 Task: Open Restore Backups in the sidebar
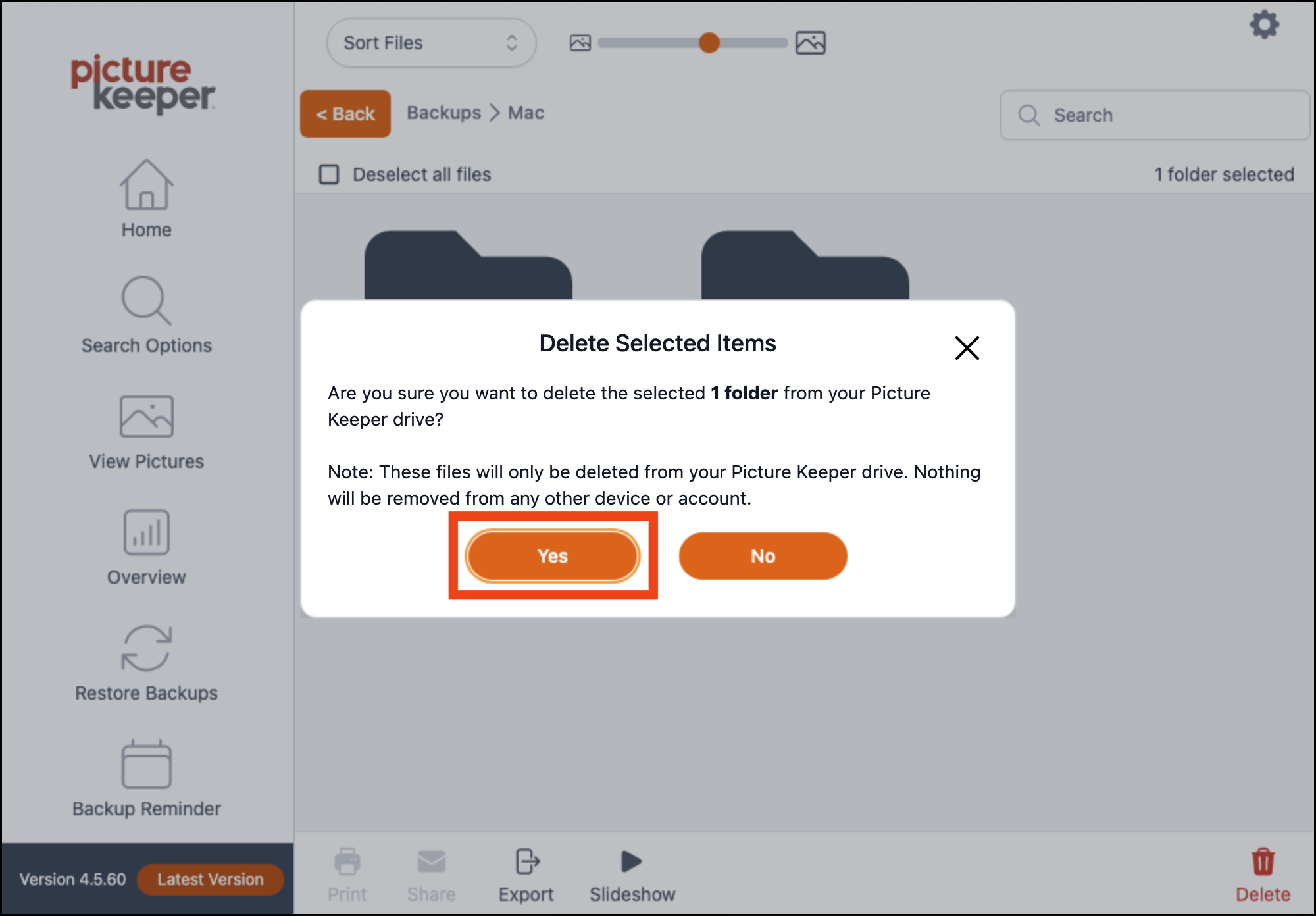(146, 663)
